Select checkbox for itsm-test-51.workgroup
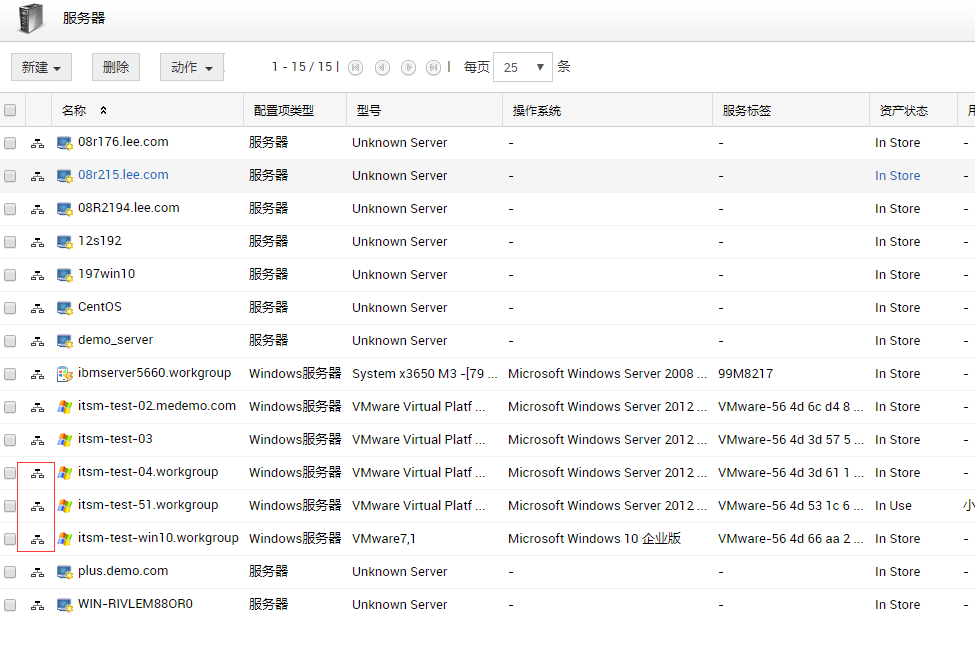 10,506
